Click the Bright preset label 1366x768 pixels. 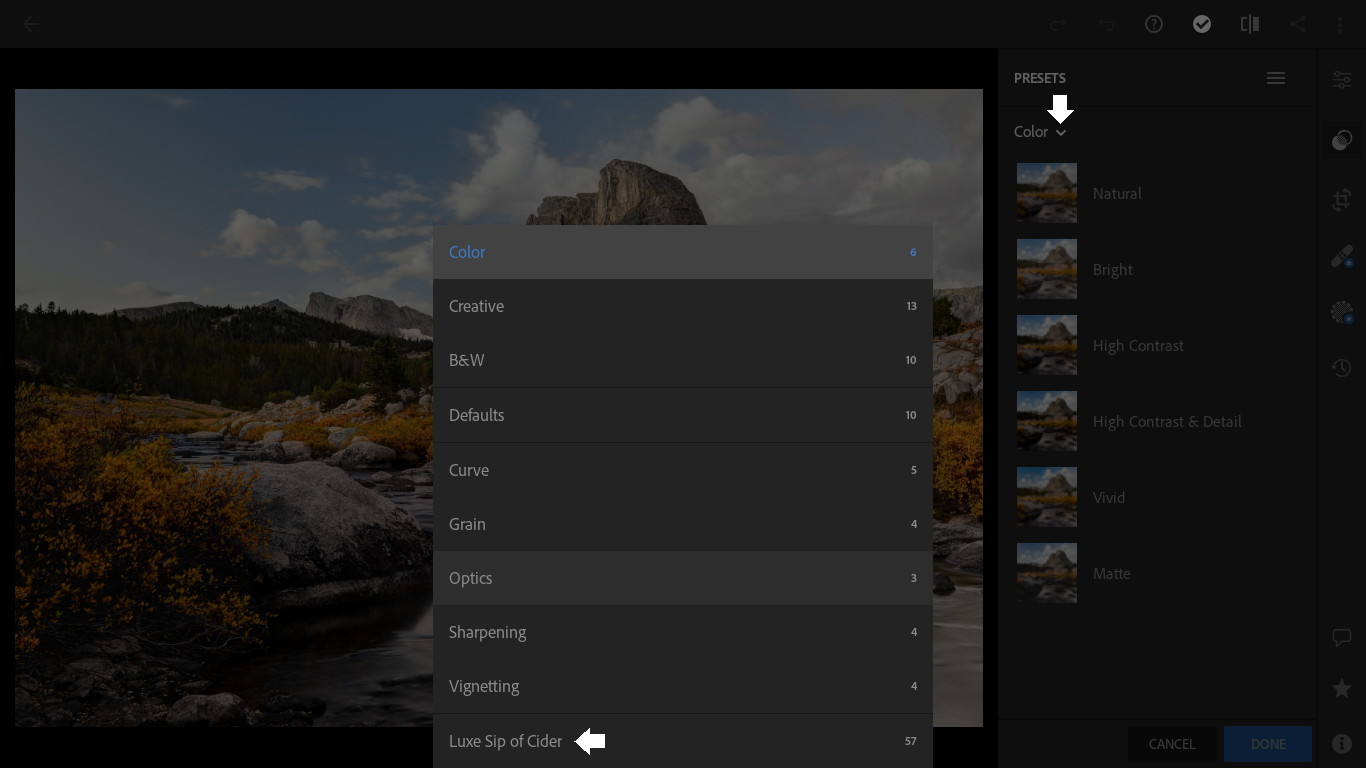pyautogui.click(x=1113, y=270)
